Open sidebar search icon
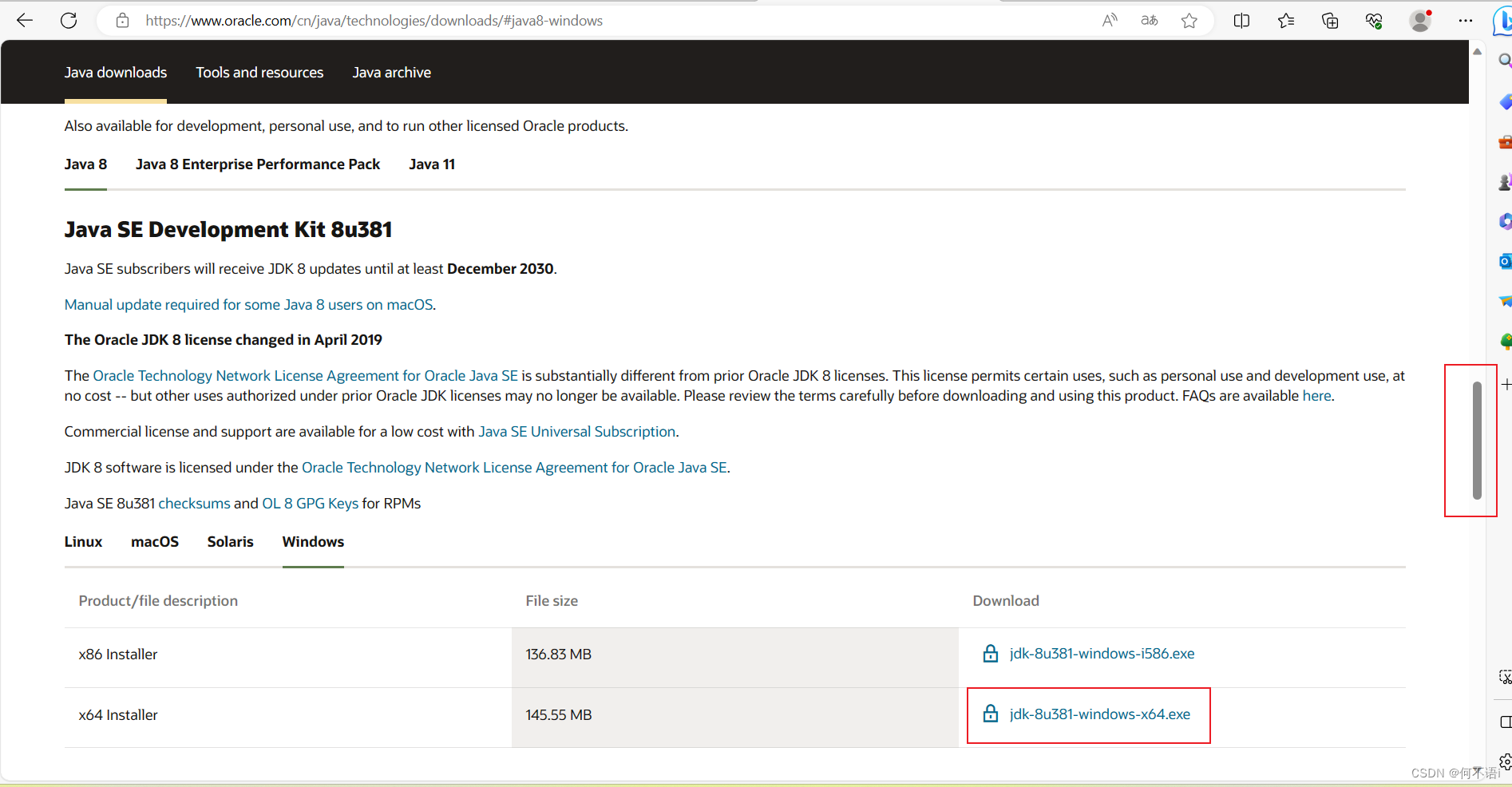 (x=1505, y=61)
